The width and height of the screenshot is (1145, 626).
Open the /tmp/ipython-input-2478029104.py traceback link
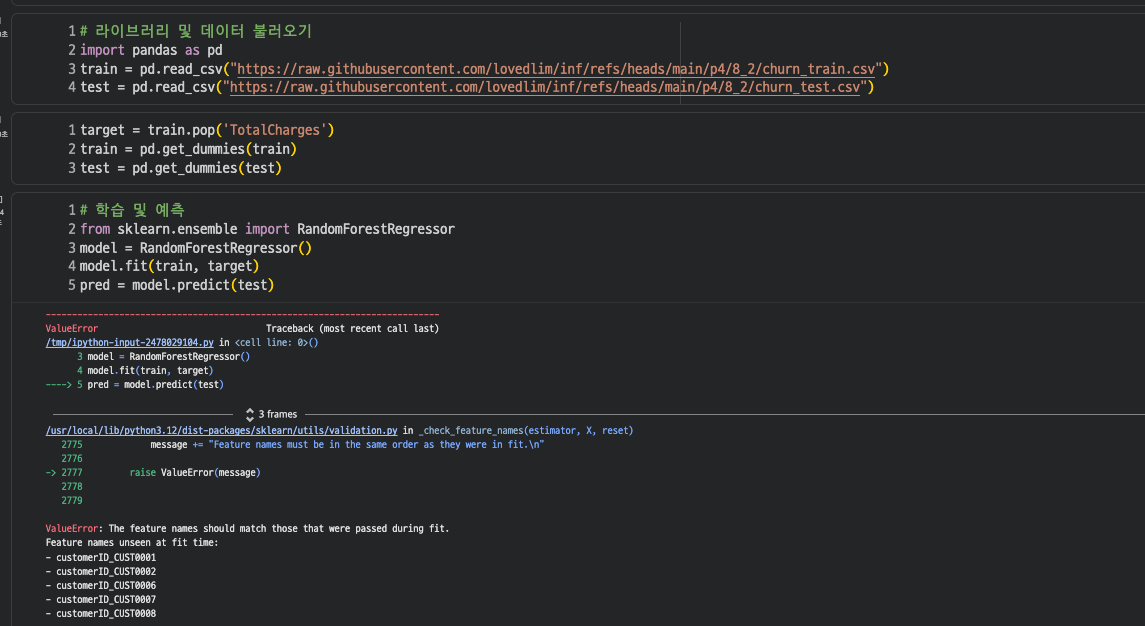click(x=130, y=342)
